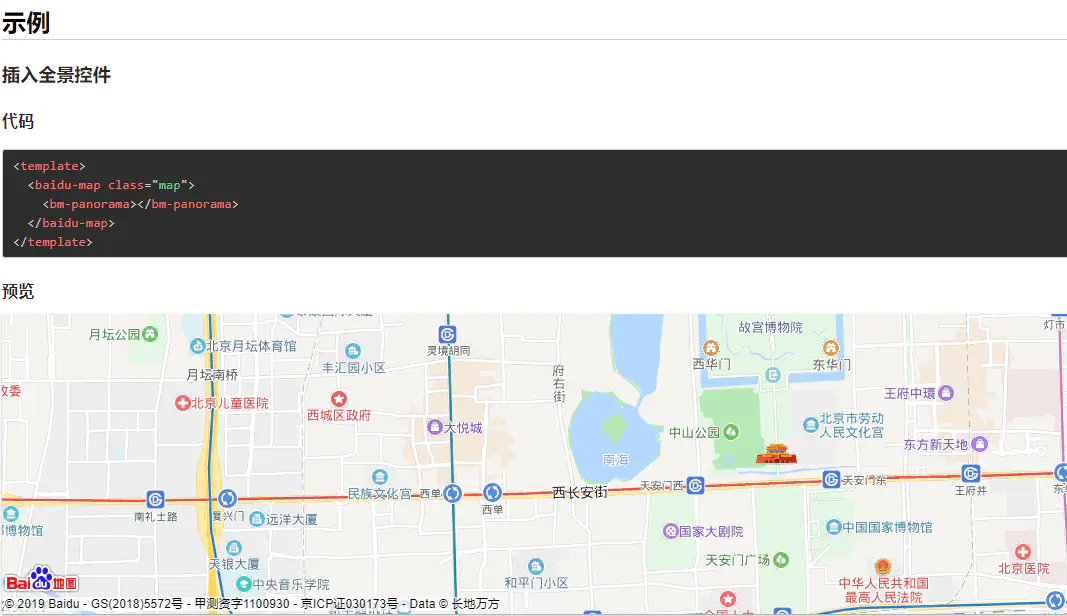The height and width of the screenshot is (616, 1067).
Task: Click the 北京月坛体育馆 stadium icon
Action: [x=199, y=345]
